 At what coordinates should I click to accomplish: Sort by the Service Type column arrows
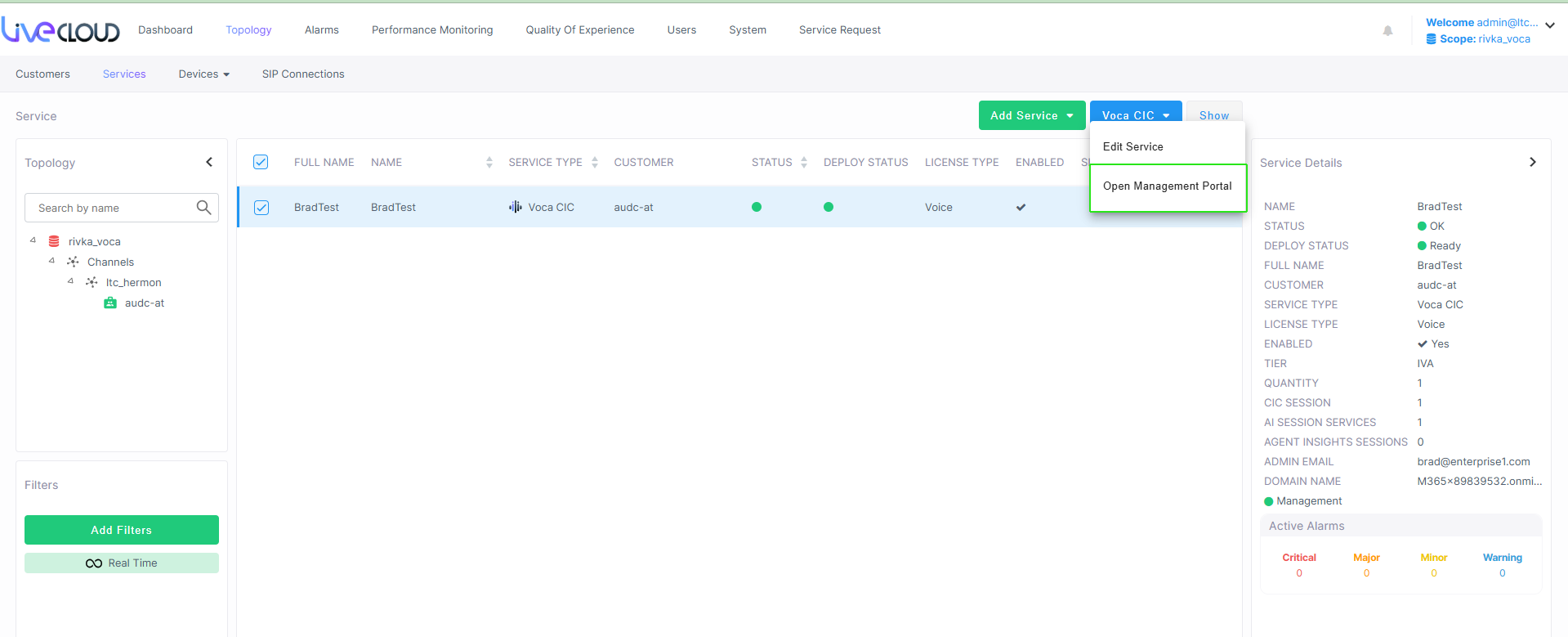pos(595,163)
